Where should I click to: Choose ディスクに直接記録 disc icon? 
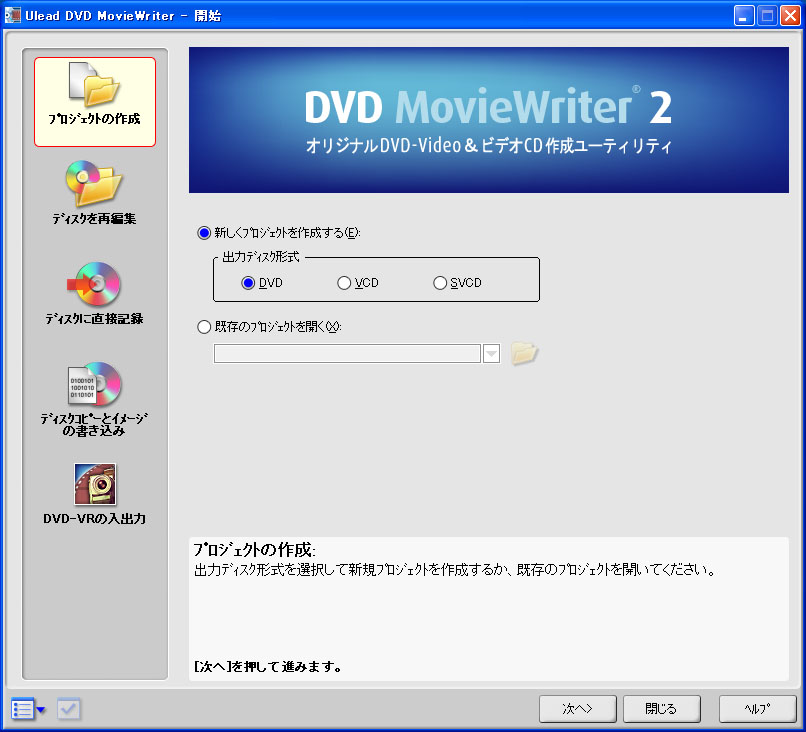pos(94,284)
